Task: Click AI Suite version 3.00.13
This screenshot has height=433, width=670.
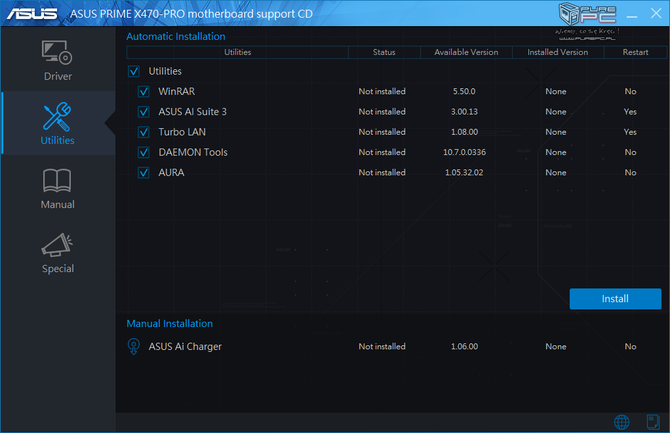Action: pos(464,112)
